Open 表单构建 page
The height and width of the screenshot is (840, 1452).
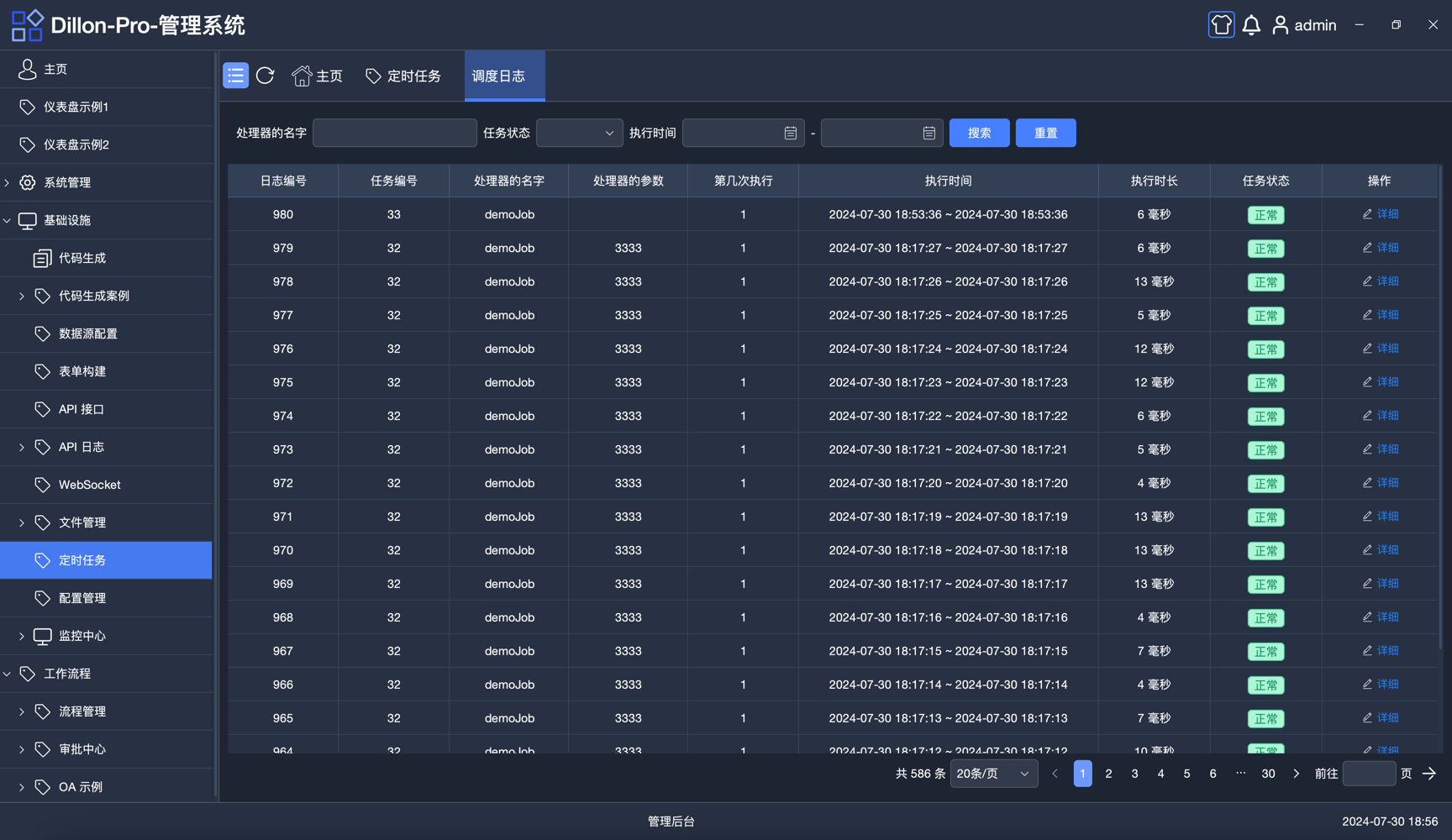[x=106, y=371]
